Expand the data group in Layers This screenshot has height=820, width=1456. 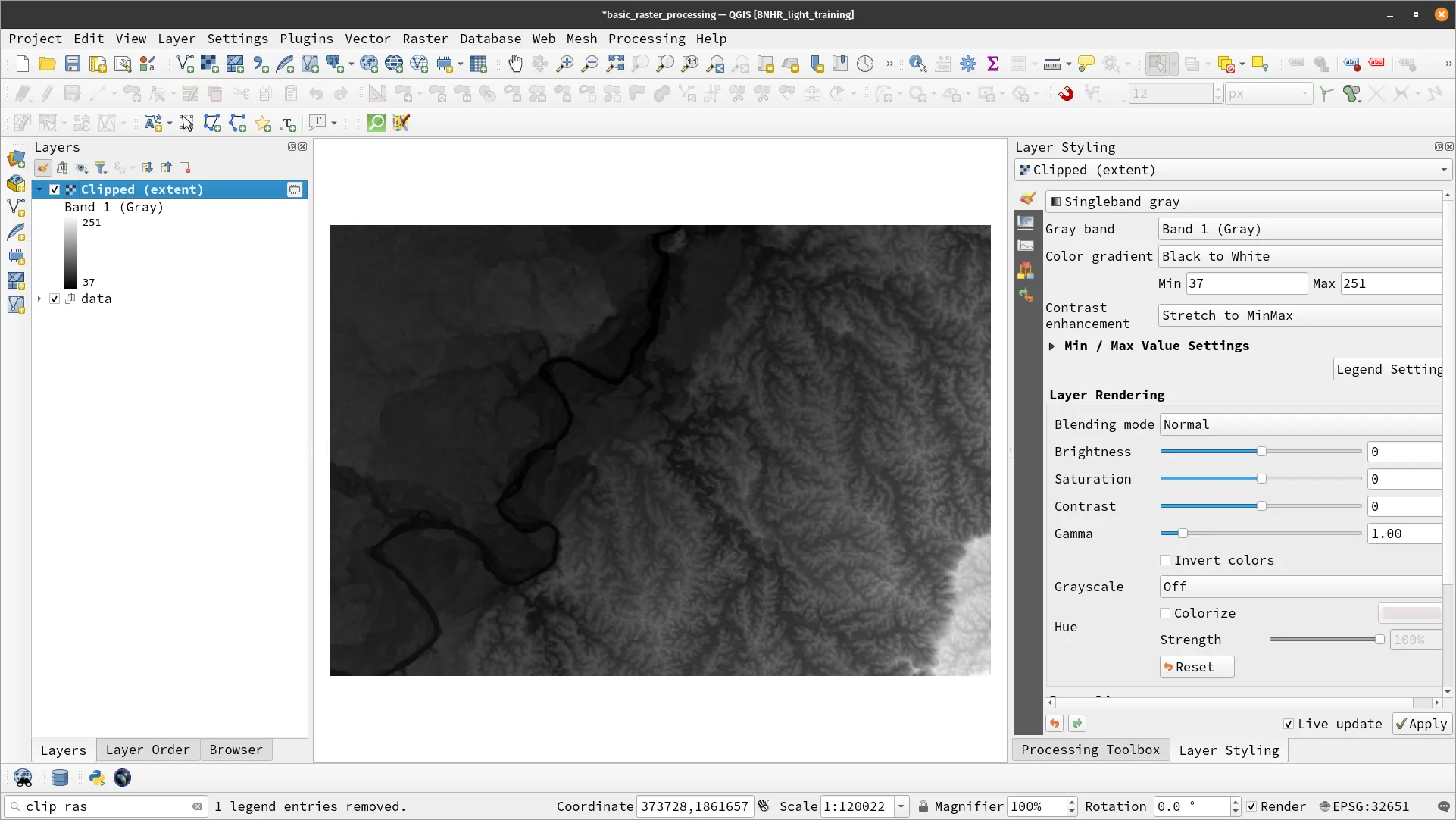coord(39,299)
